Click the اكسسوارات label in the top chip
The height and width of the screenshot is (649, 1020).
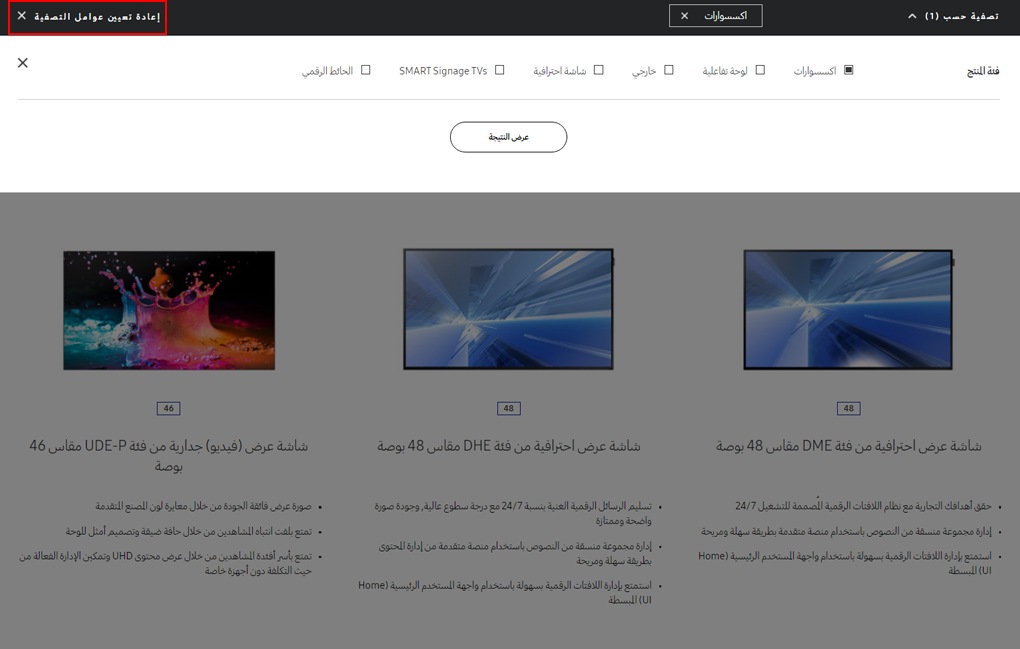pos(725,16)
